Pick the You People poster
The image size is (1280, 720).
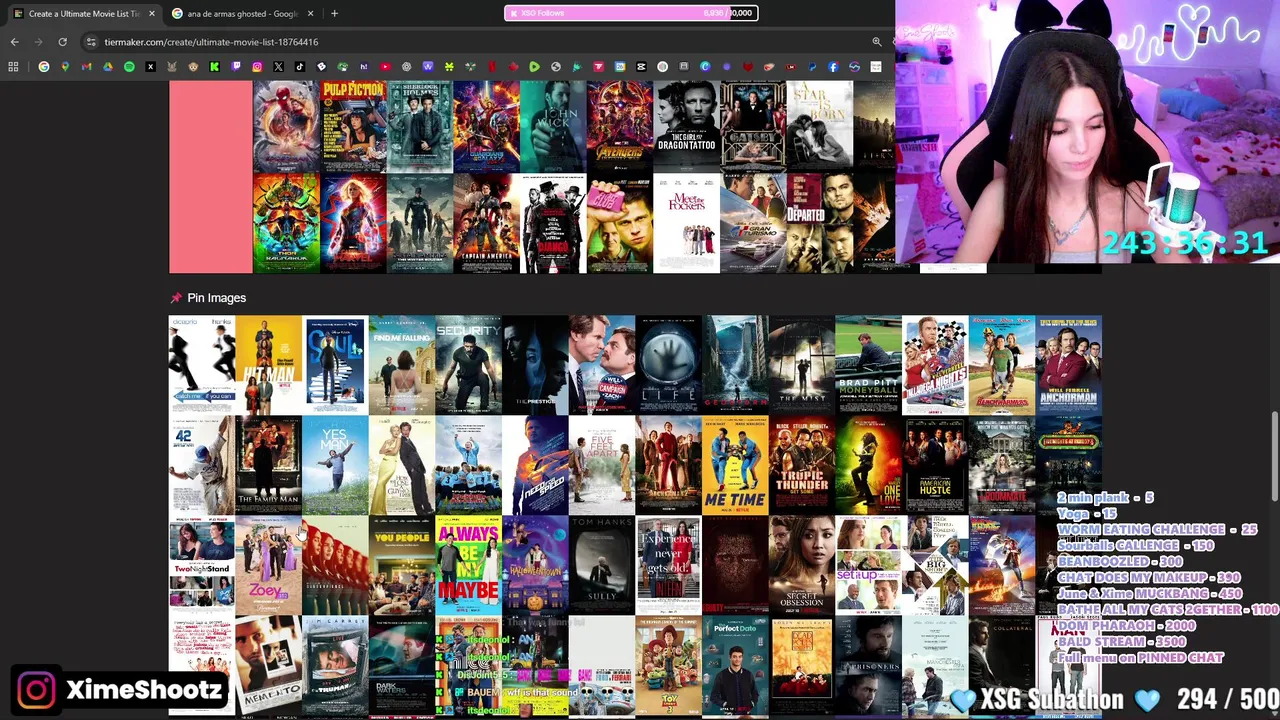point(402,565)
